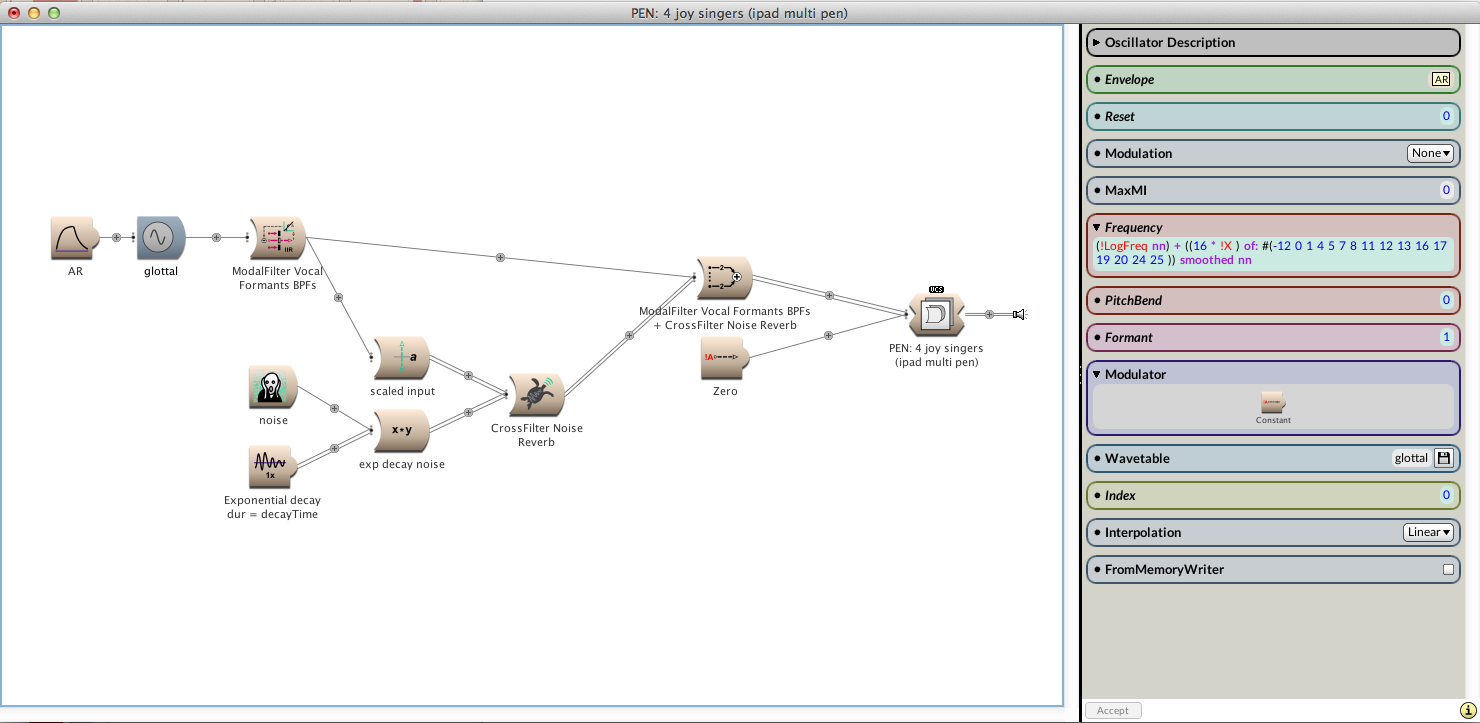The width and height of the screenshot is (1480, 723).
Task: Click the info icon in bottom corner
Action: [1468, 710]
